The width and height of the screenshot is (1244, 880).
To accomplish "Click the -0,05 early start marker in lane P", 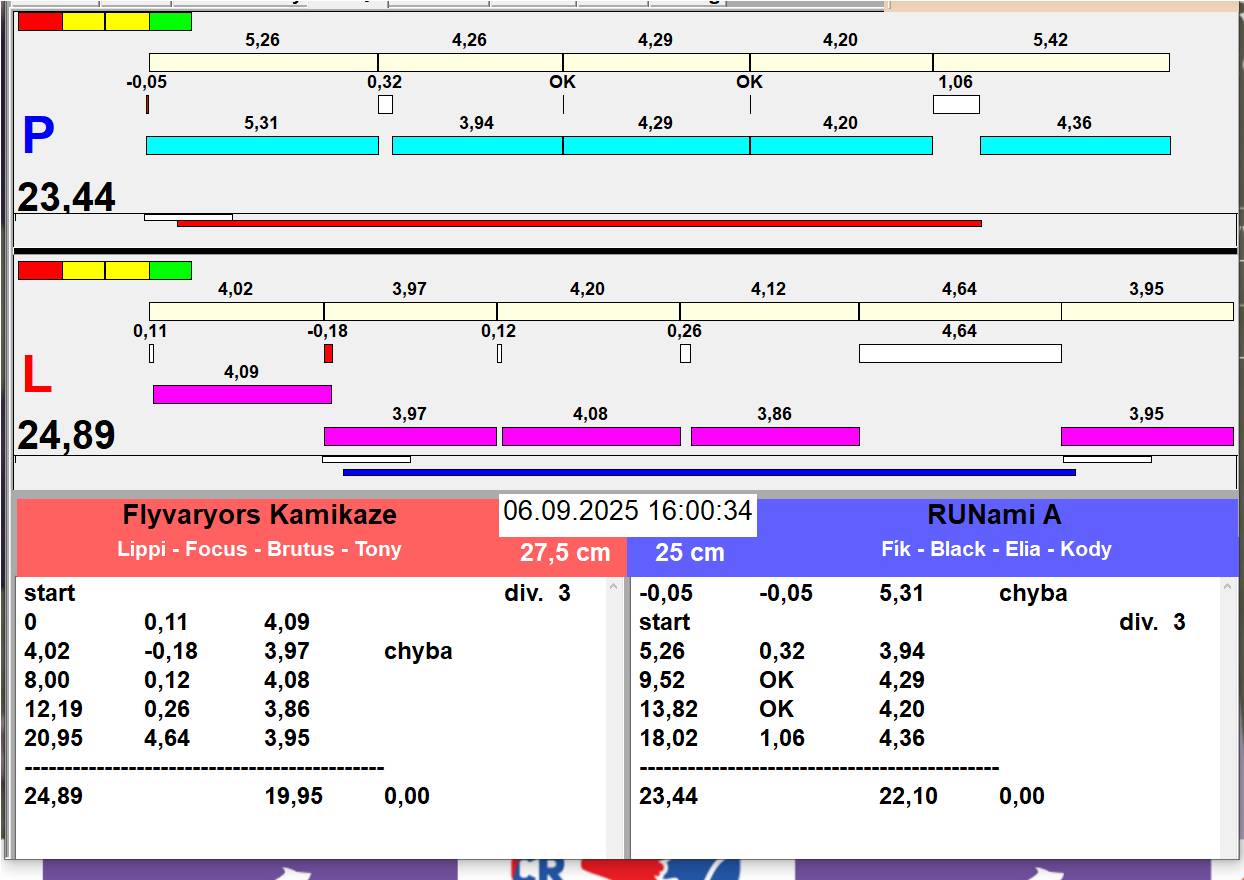I will click(x=147, y=104).
